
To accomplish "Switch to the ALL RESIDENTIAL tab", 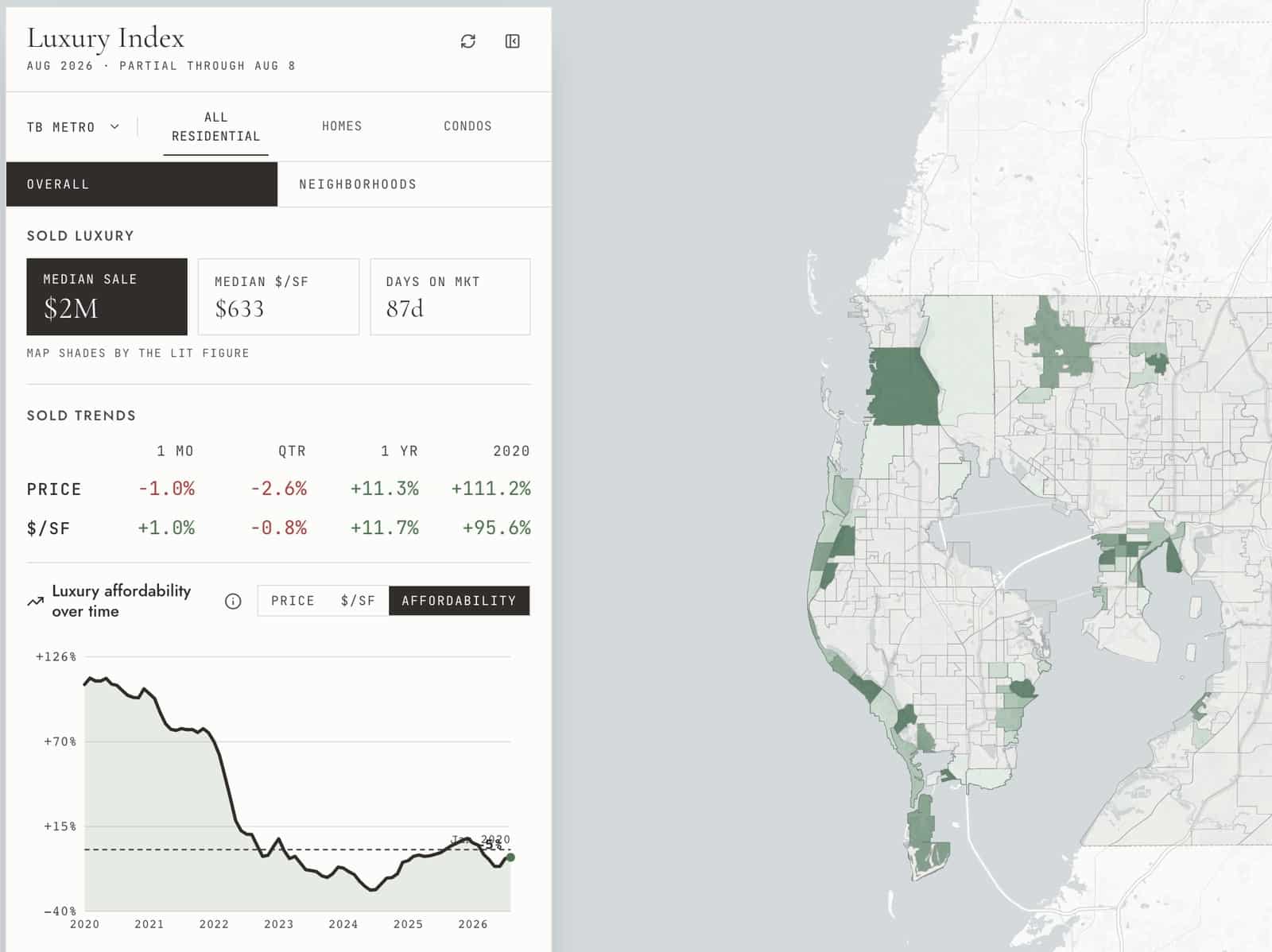I will coord(215,126).
